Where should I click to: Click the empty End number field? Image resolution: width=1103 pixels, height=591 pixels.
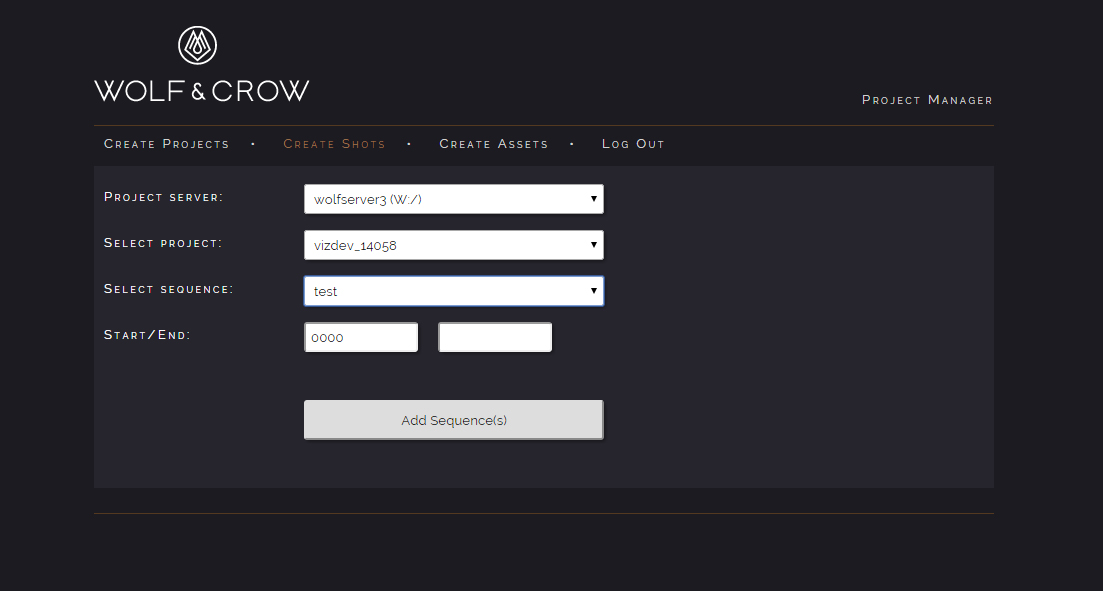(x=495, y=338)
